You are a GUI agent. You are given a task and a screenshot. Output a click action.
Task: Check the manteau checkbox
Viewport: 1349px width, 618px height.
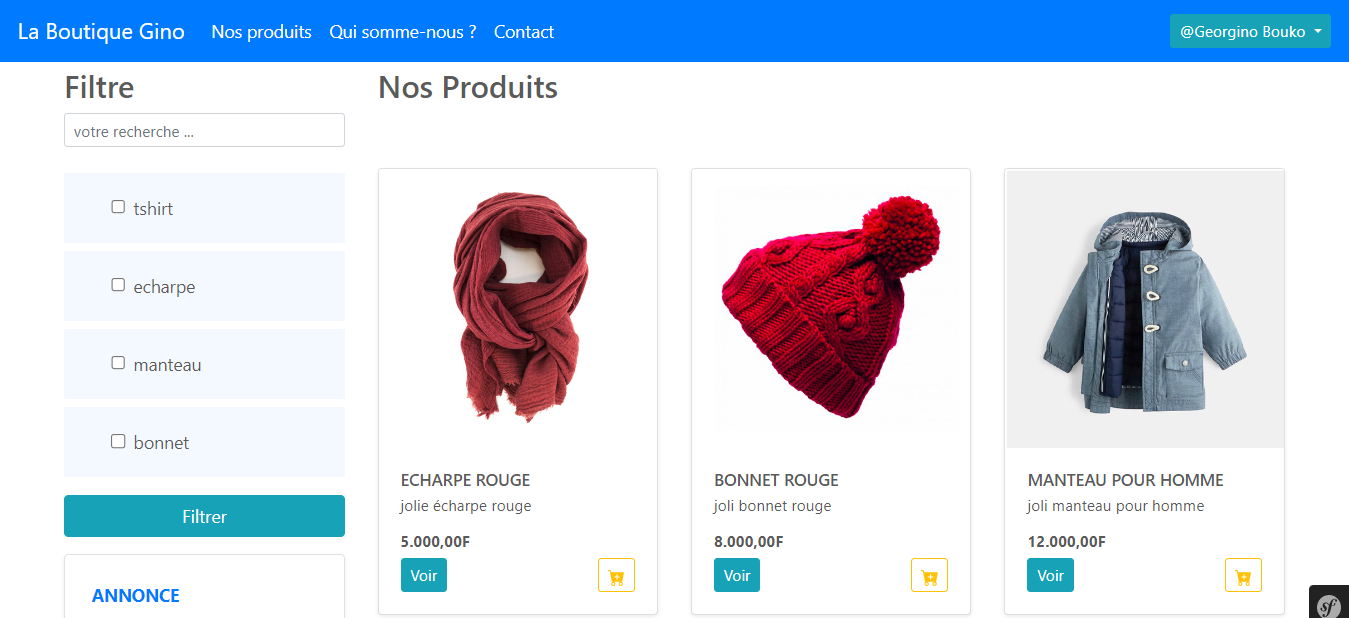point(118,362)
